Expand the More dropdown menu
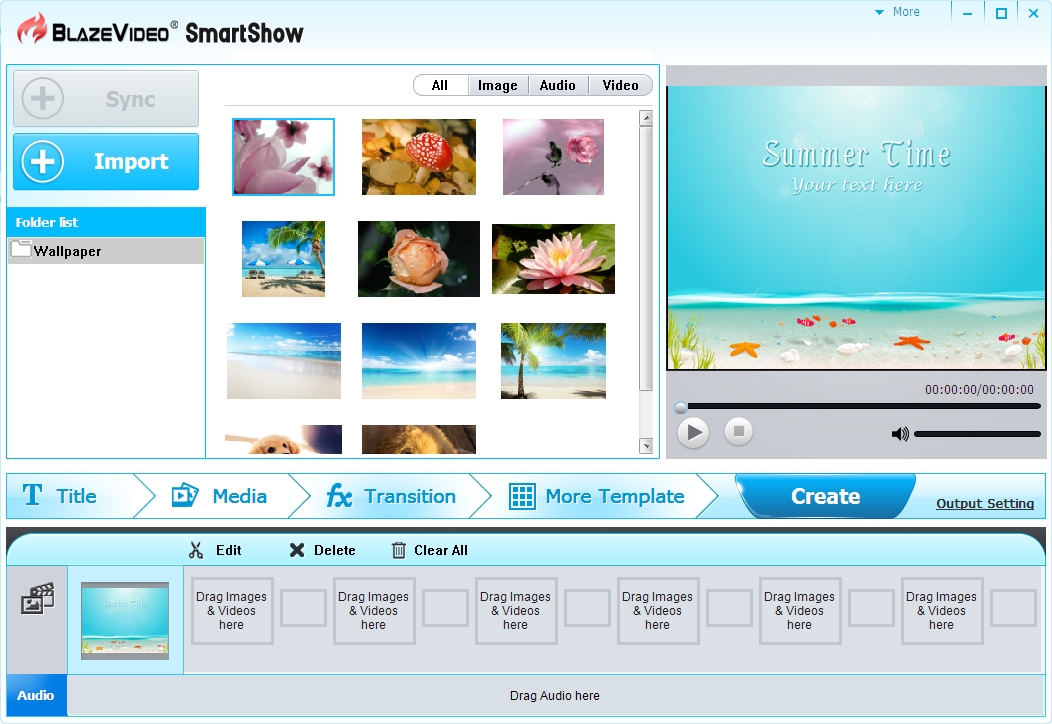Viewport: 1052px width, 724px height. pyautogui.click(x=897, y=12)
